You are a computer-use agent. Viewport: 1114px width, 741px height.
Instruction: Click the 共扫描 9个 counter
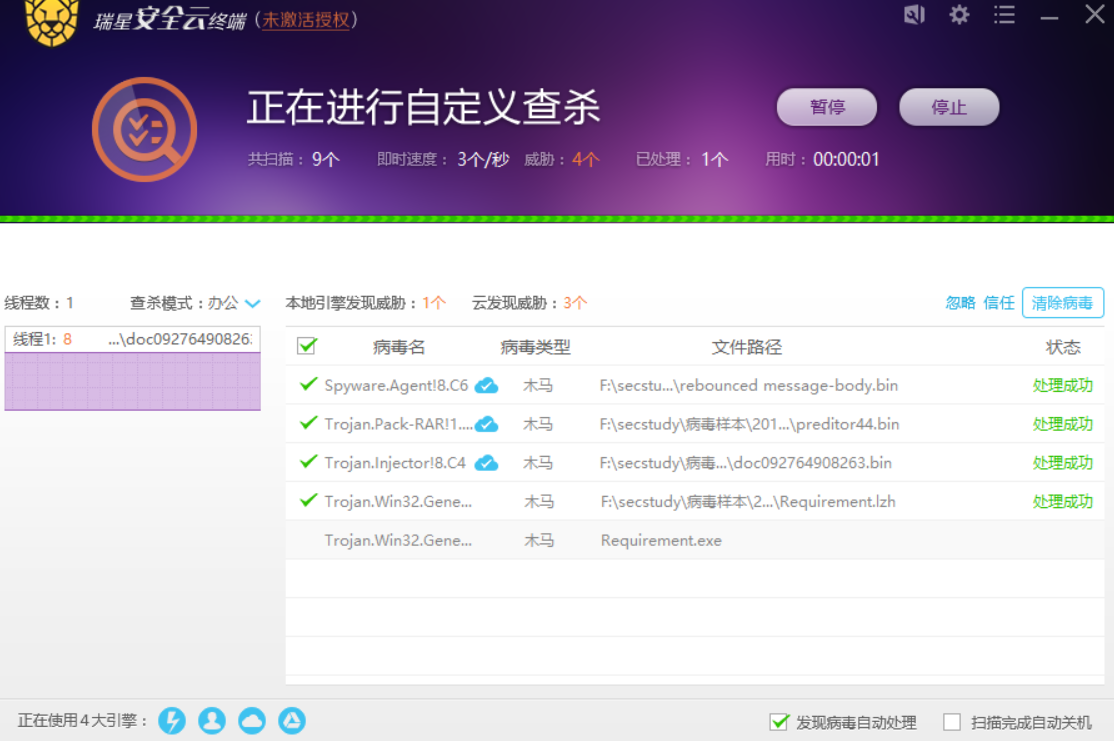click(x=294, y=160)
